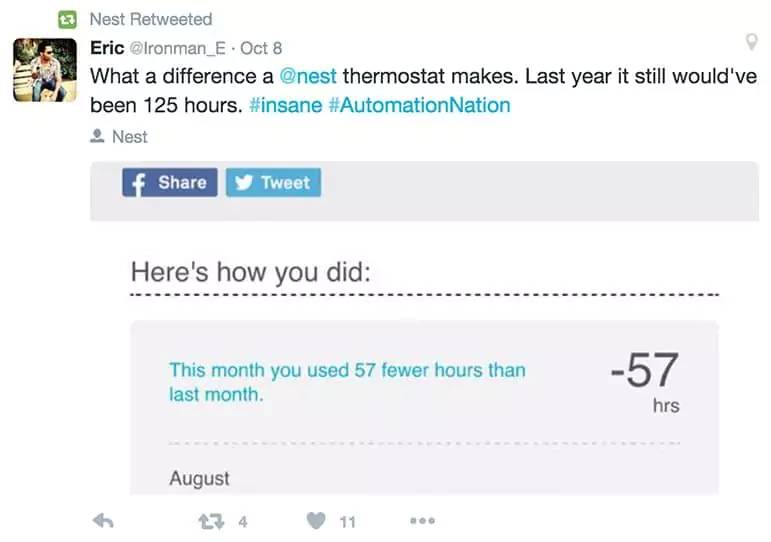Open the @nest mention link
771x542 pixels.
[308, 76]
